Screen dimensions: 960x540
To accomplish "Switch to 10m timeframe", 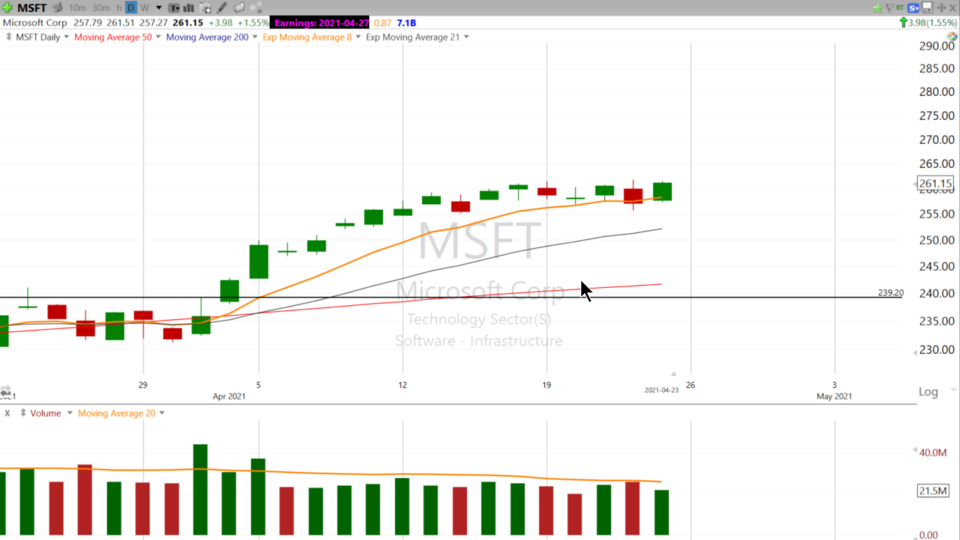I will (77, 8).
